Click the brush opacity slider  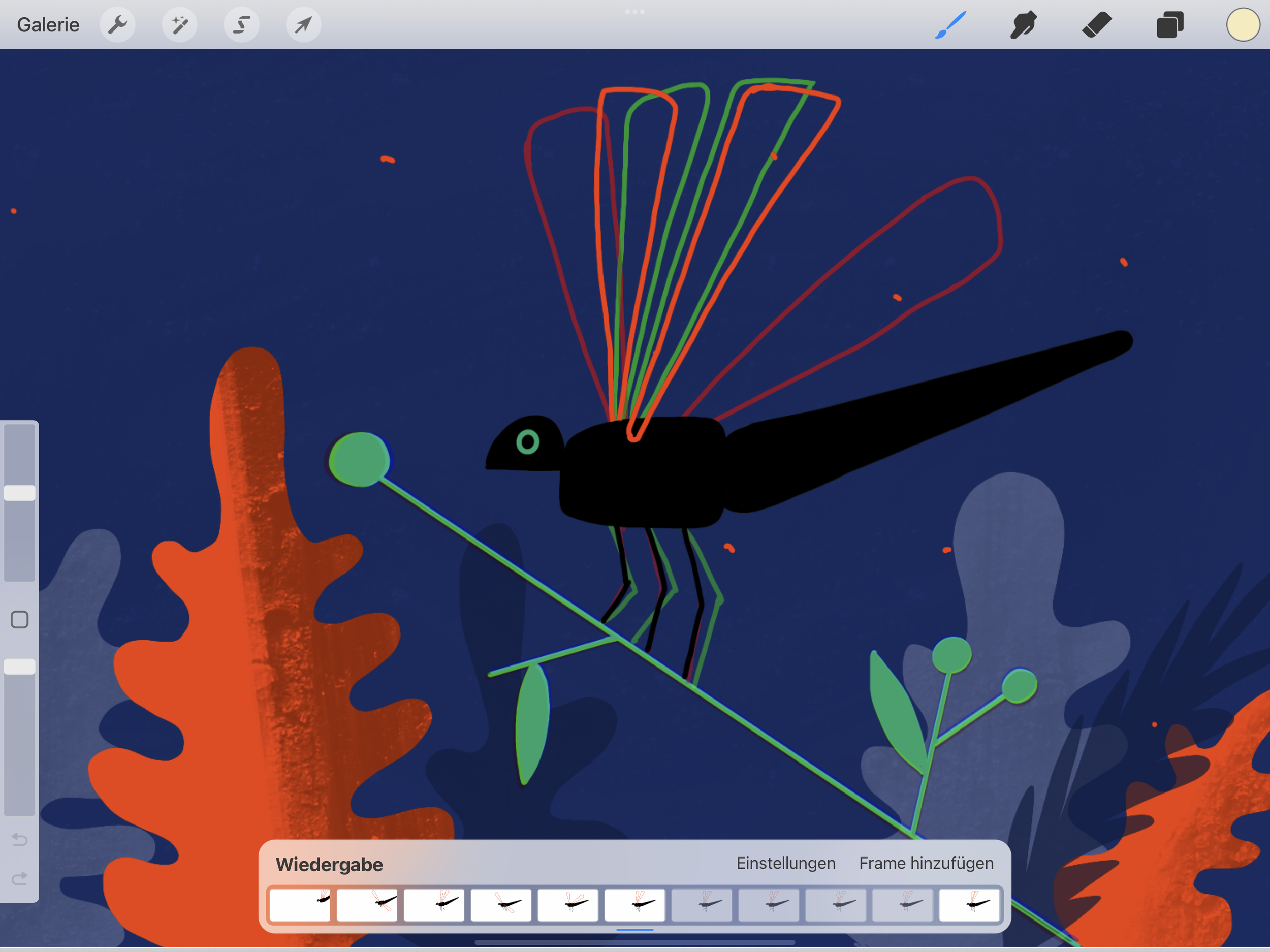19,737
